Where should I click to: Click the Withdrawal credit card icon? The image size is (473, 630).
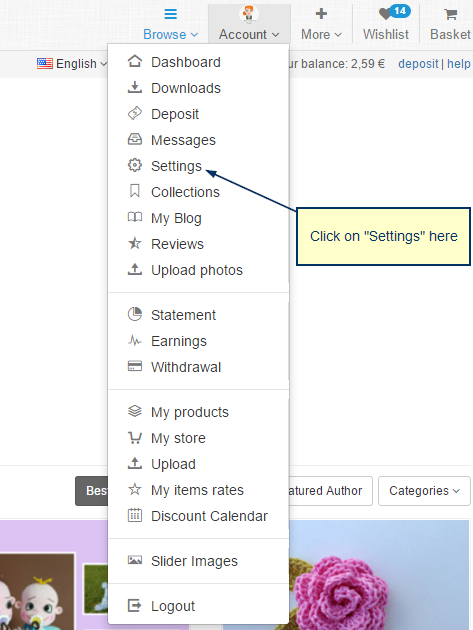[135, 366]
